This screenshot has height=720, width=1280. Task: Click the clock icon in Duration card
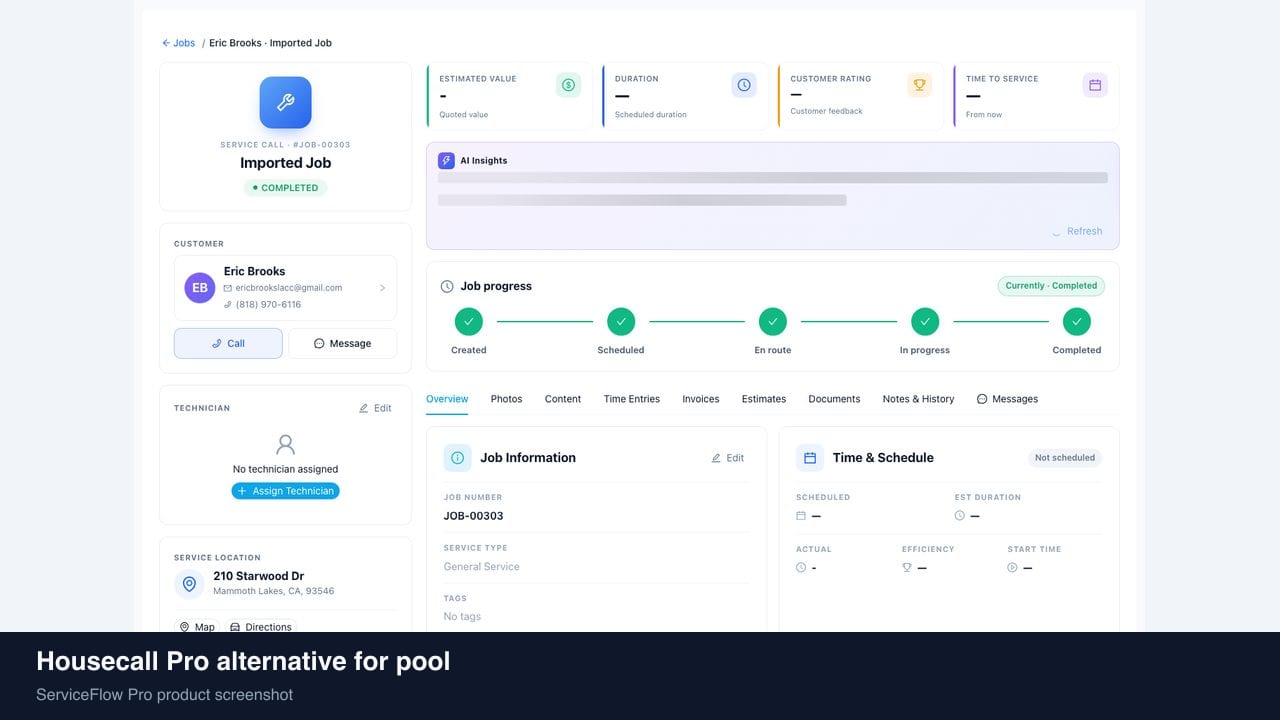[x=744, y=85]
